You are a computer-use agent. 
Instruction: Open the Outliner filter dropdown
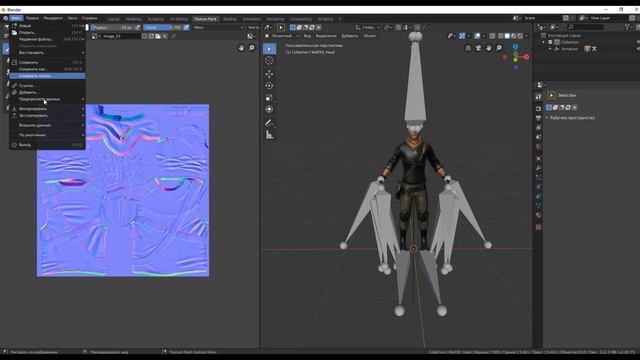[629, 27]
